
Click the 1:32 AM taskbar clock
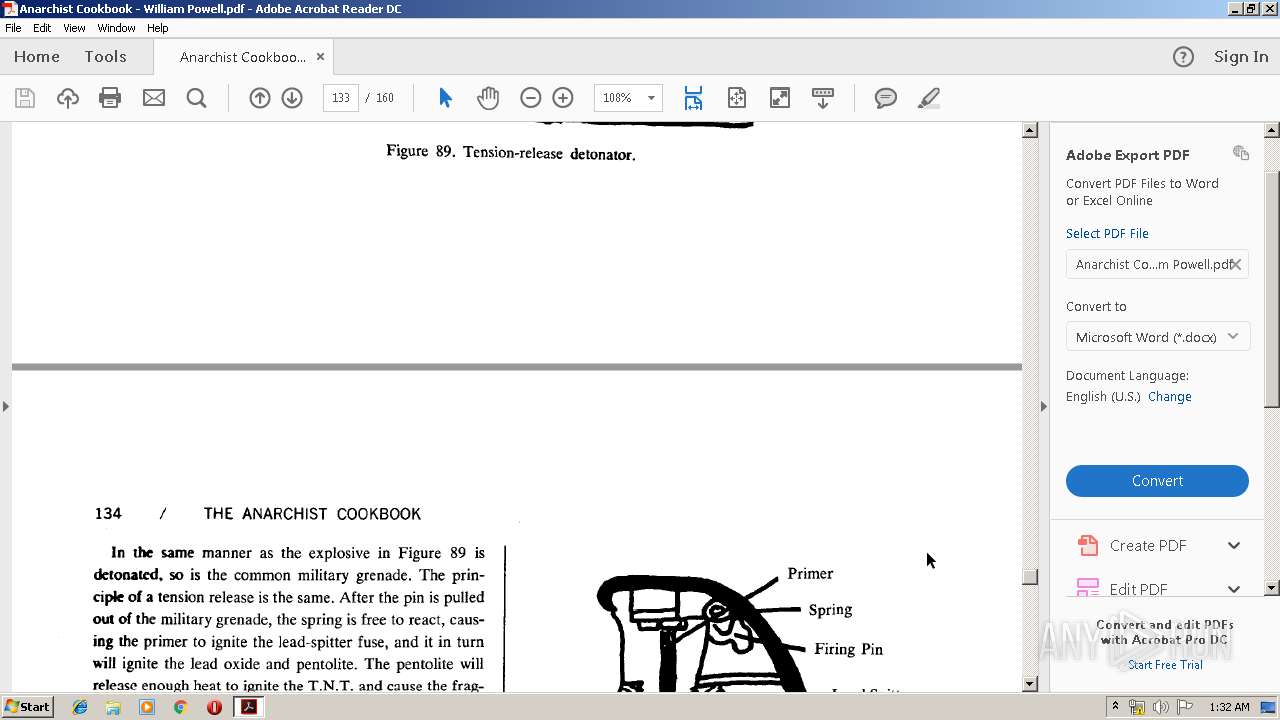click(1229, 707)
